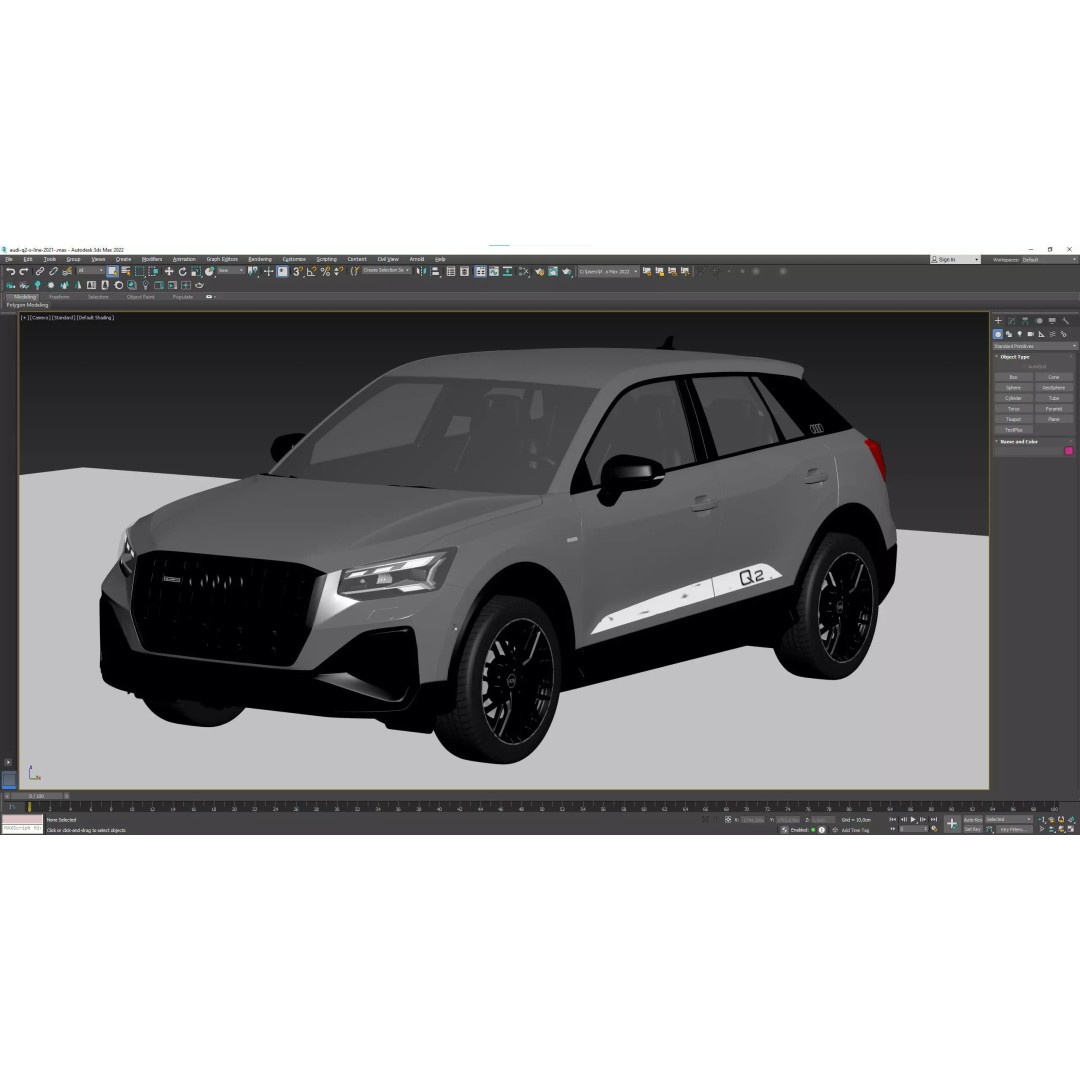1080x1080 pixels.
Task: Toggle the Percent Snap icon
Action: [325, 272]
